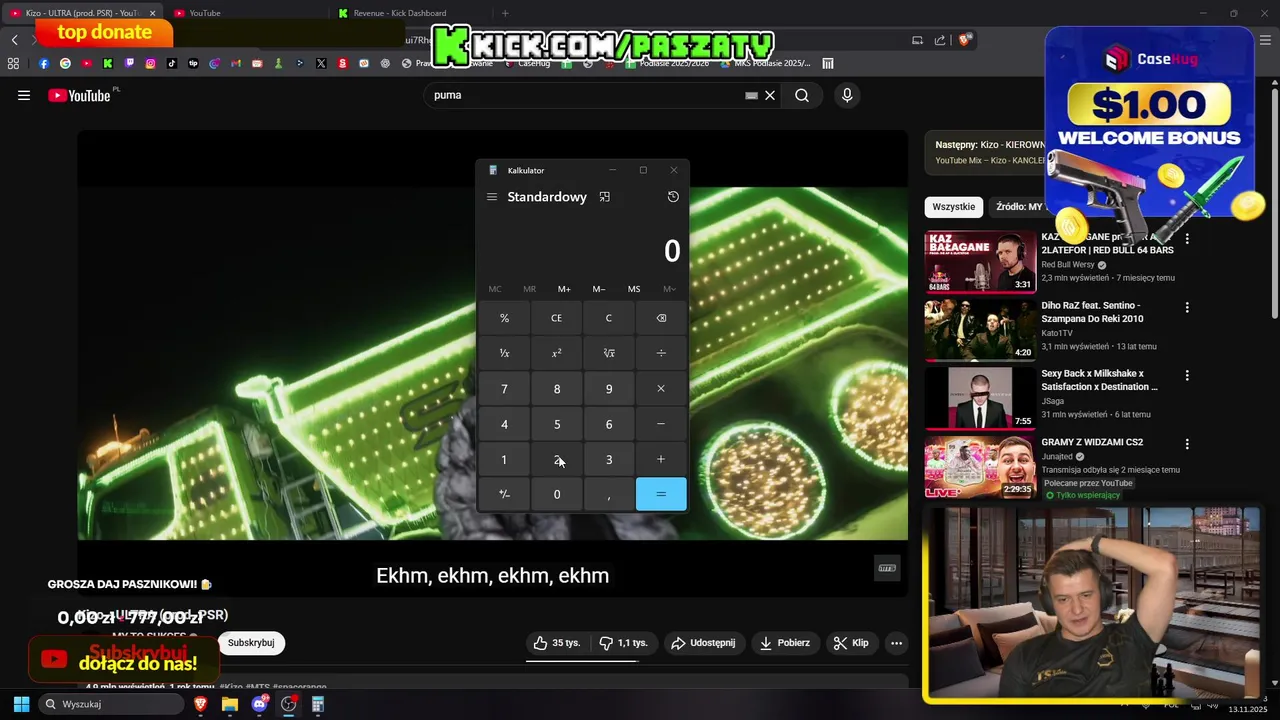Switch to the YouTube browser tab
The image size is (1280, 720).
tap(247, 13)
